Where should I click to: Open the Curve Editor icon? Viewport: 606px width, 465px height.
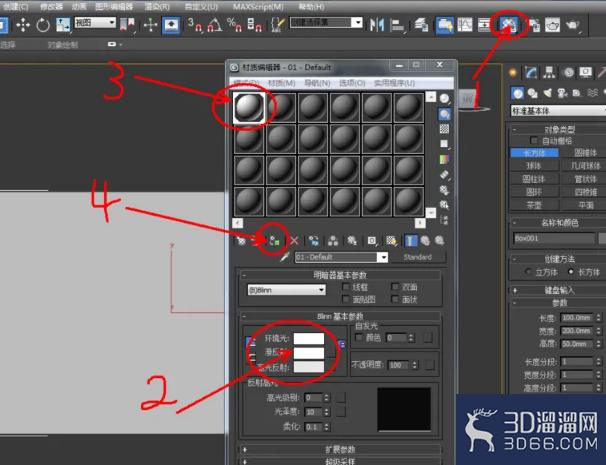[465, 25]
